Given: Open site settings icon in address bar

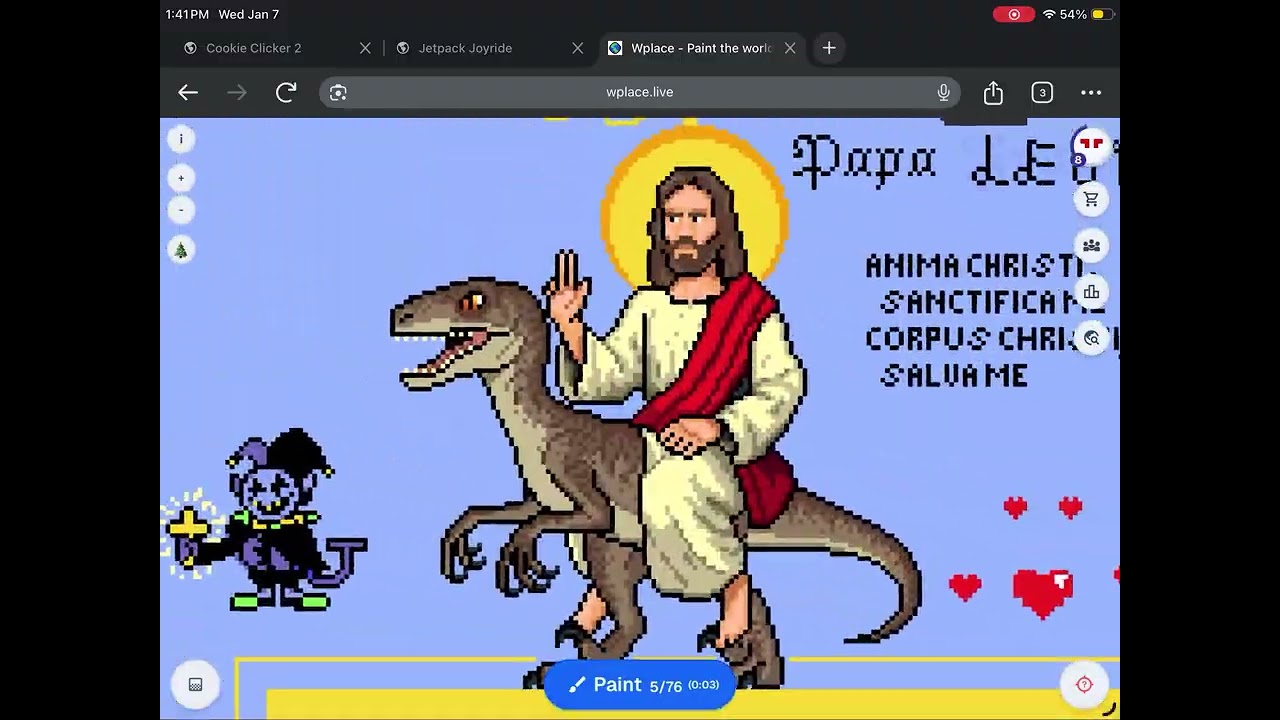Looking at the screenshot, I should pos(338,93).
